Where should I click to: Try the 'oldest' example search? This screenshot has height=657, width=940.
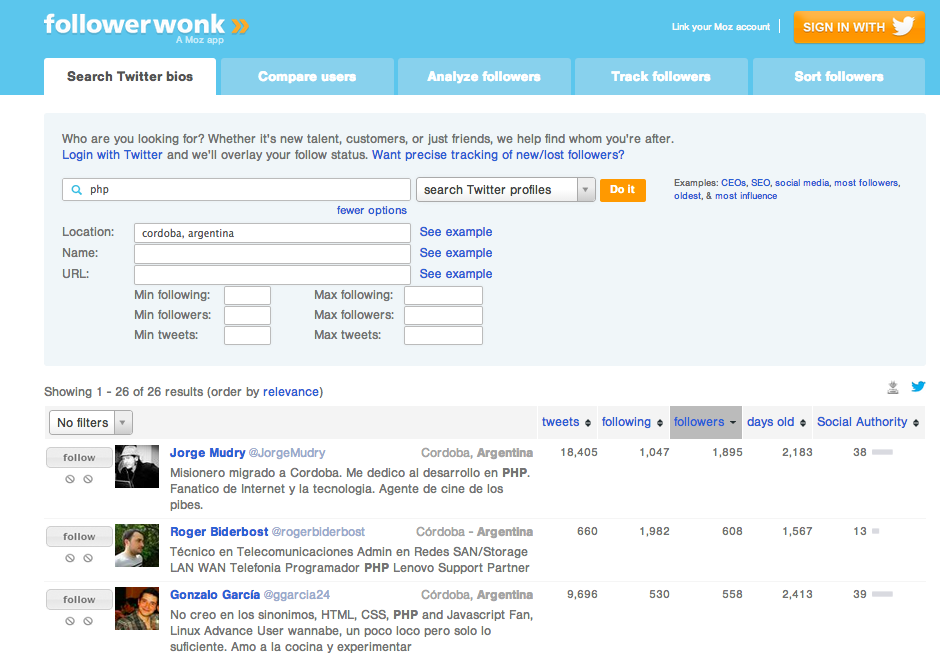(x=687, y=196)
